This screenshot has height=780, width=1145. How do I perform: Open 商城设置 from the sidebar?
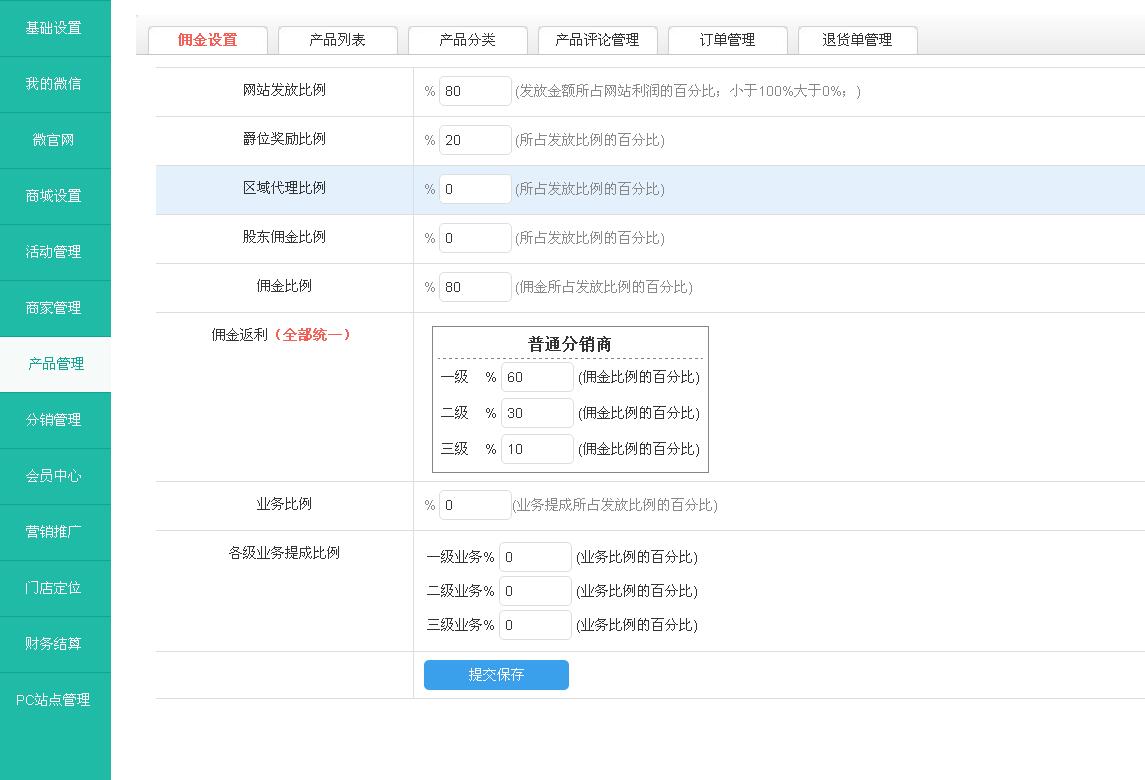coord(54,196)
